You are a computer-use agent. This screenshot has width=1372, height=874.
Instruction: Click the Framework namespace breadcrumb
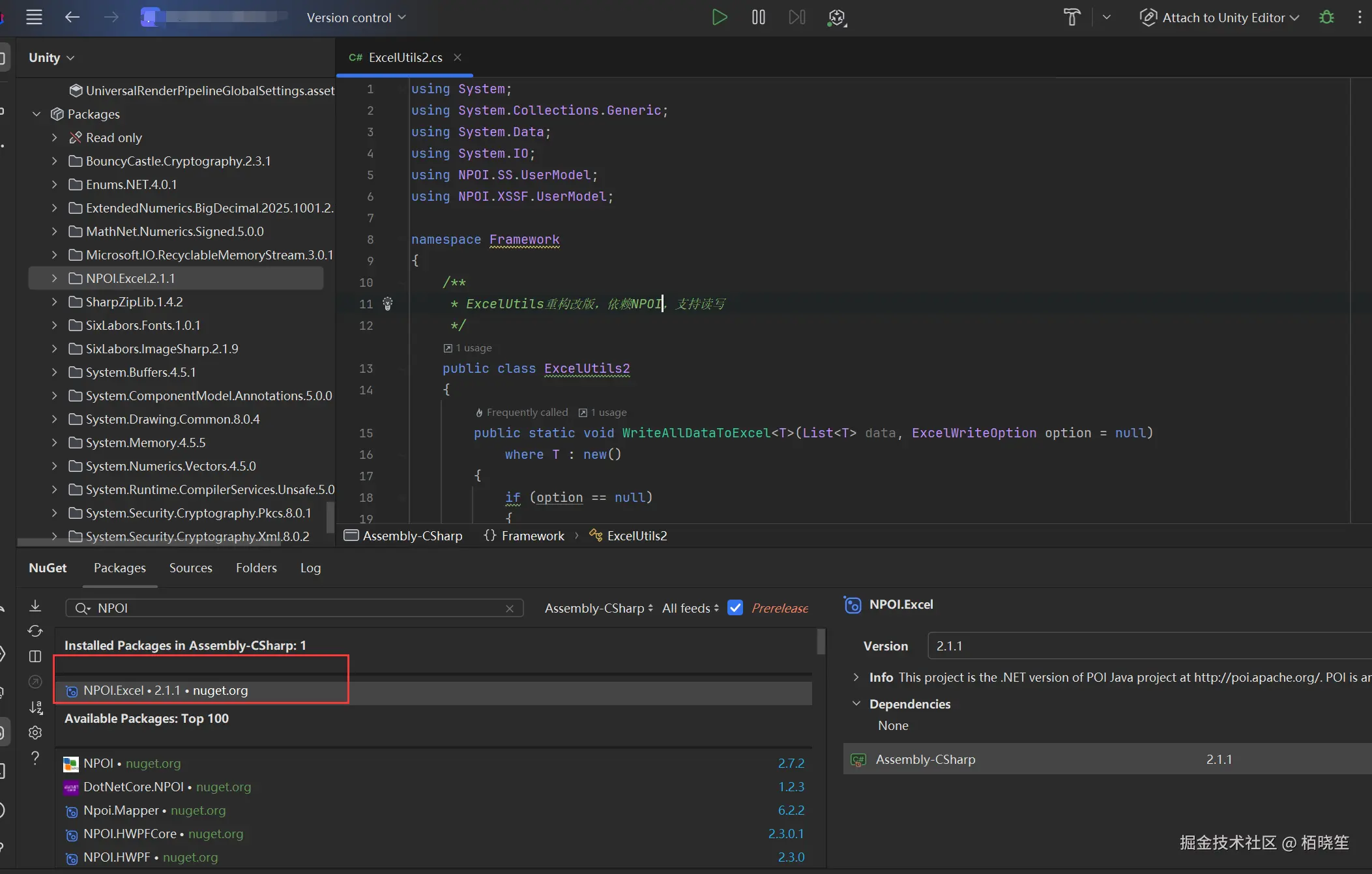pyautogui.click(x=524, y=536)
